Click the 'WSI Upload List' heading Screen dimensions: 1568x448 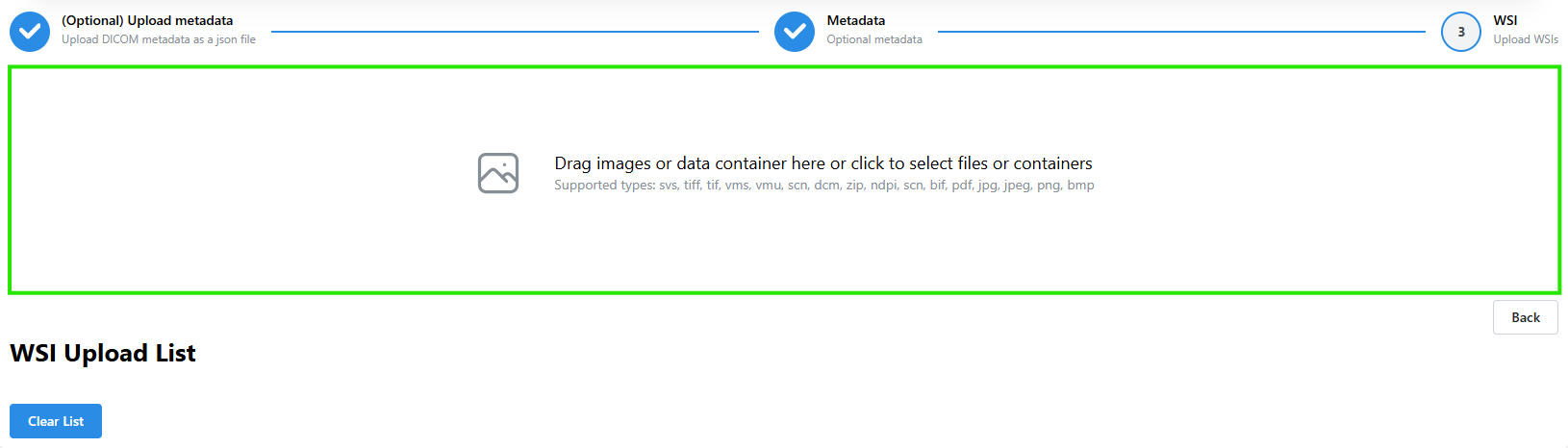[103, 354]
